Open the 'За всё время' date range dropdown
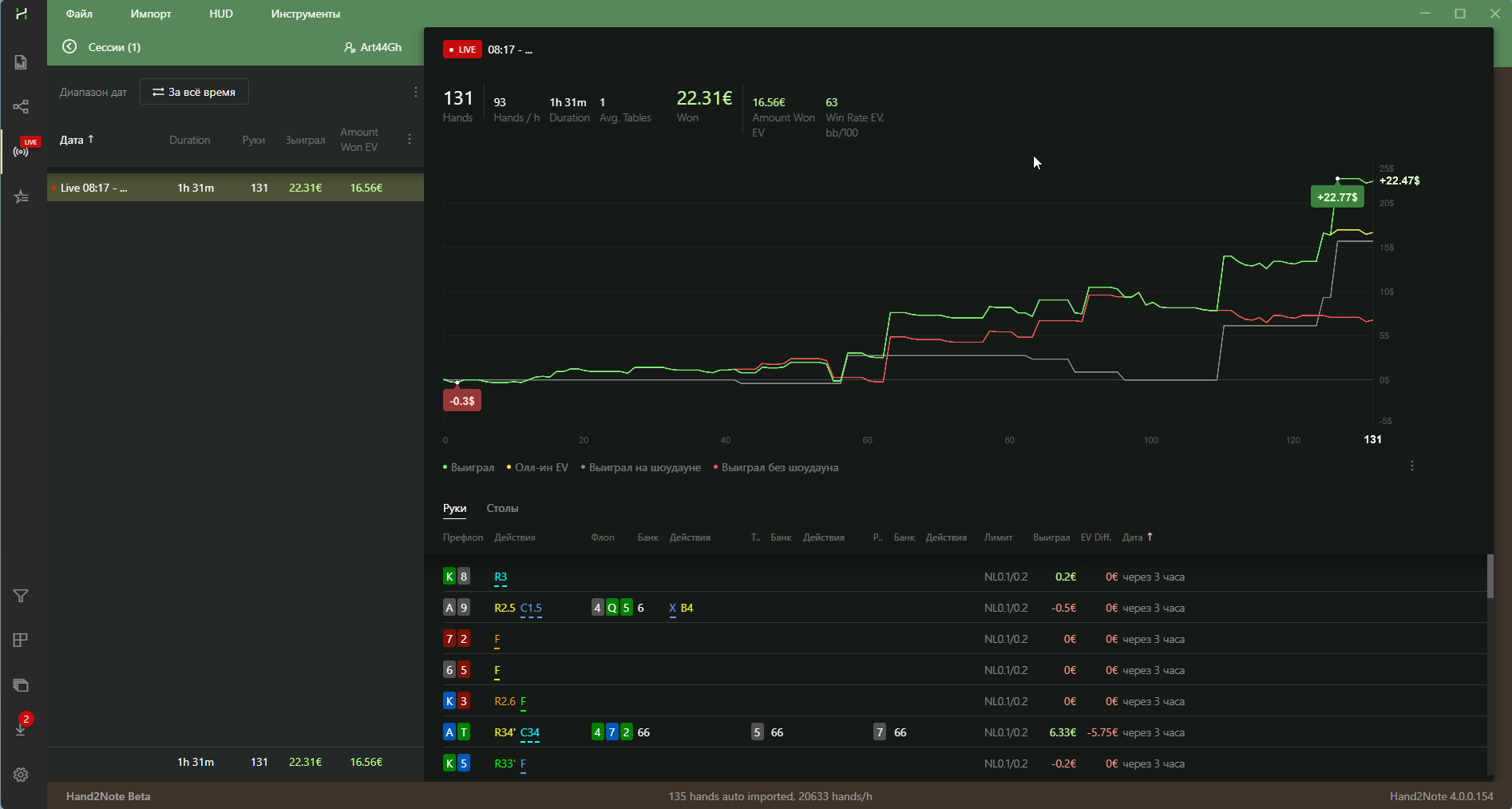Screen dimensions: 1512x809 (x=194, y=92)
